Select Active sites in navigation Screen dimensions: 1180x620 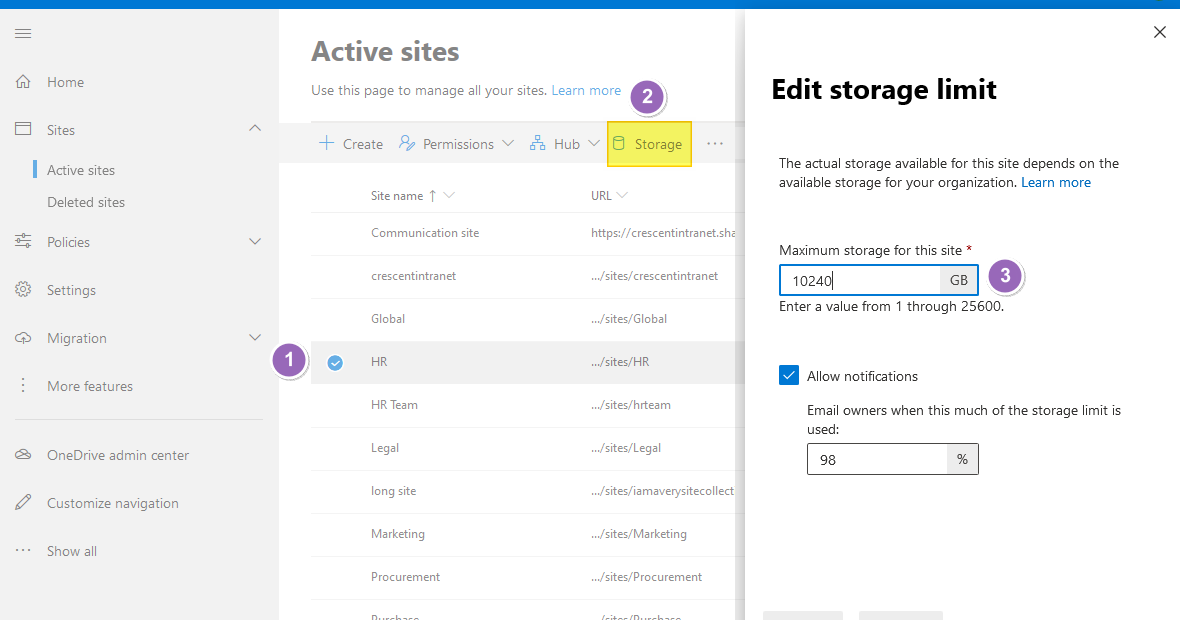pos(81,170)
